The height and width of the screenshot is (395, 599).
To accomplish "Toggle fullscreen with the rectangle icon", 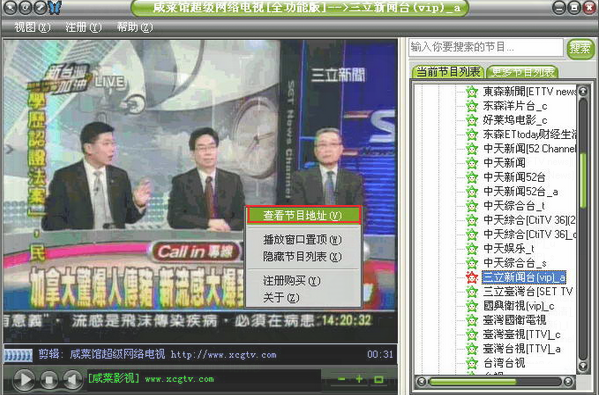I will point(379,379).
